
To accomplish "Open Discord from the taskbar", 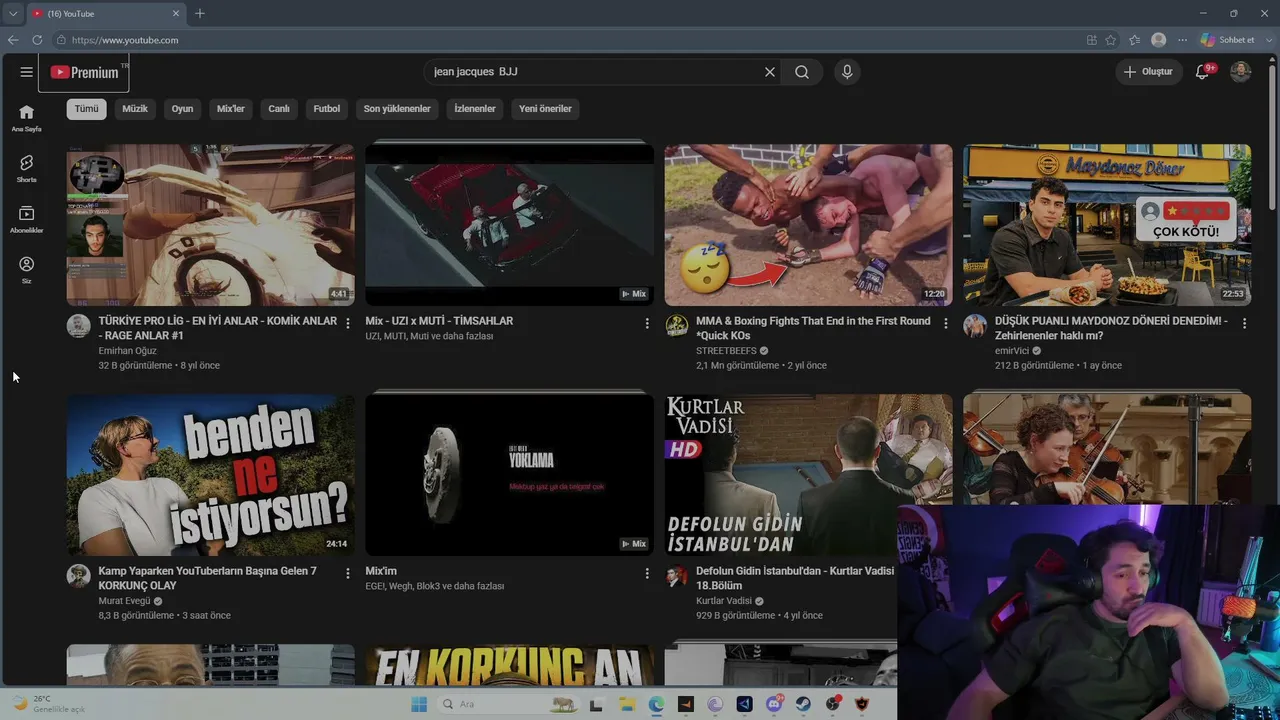I will coord(773,704).
